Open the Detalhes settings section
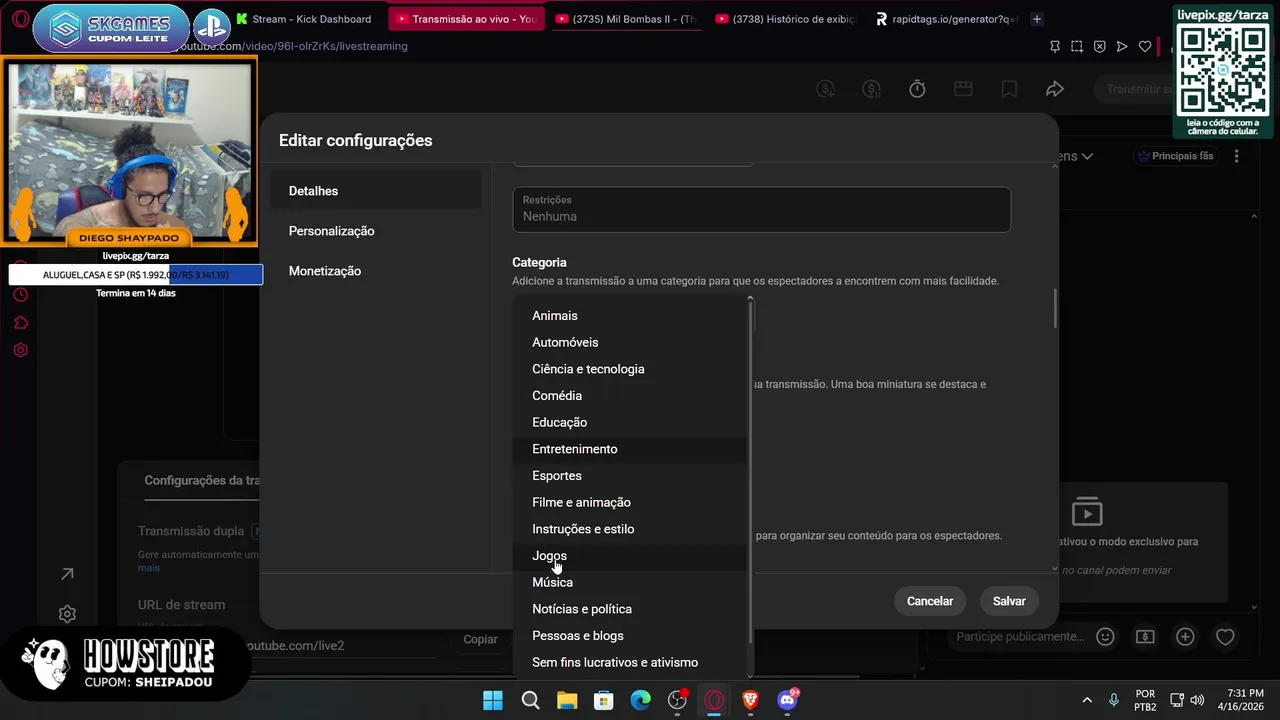This screenshot has height=720, width=1280. (x=375, y=191)
